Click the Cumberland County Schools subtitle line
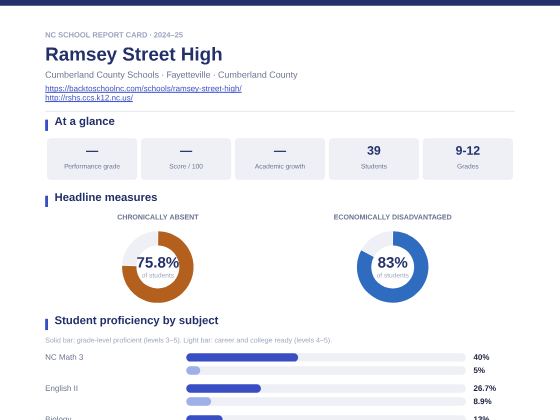The height and width of the screenshot is (420, 560). pos(171,75)
